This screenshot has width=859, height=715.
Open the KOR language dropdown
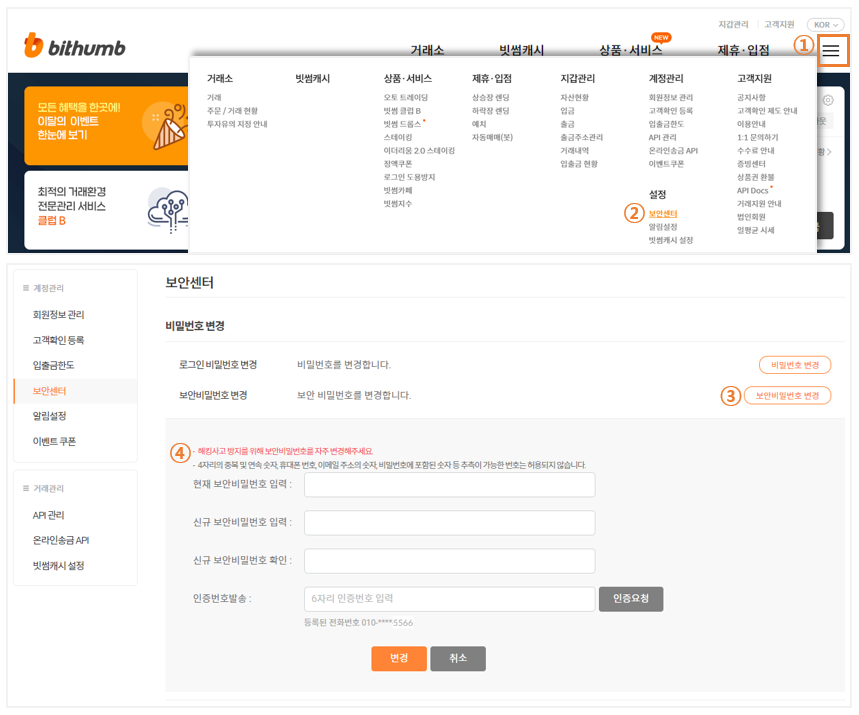(x=825, y=25)
